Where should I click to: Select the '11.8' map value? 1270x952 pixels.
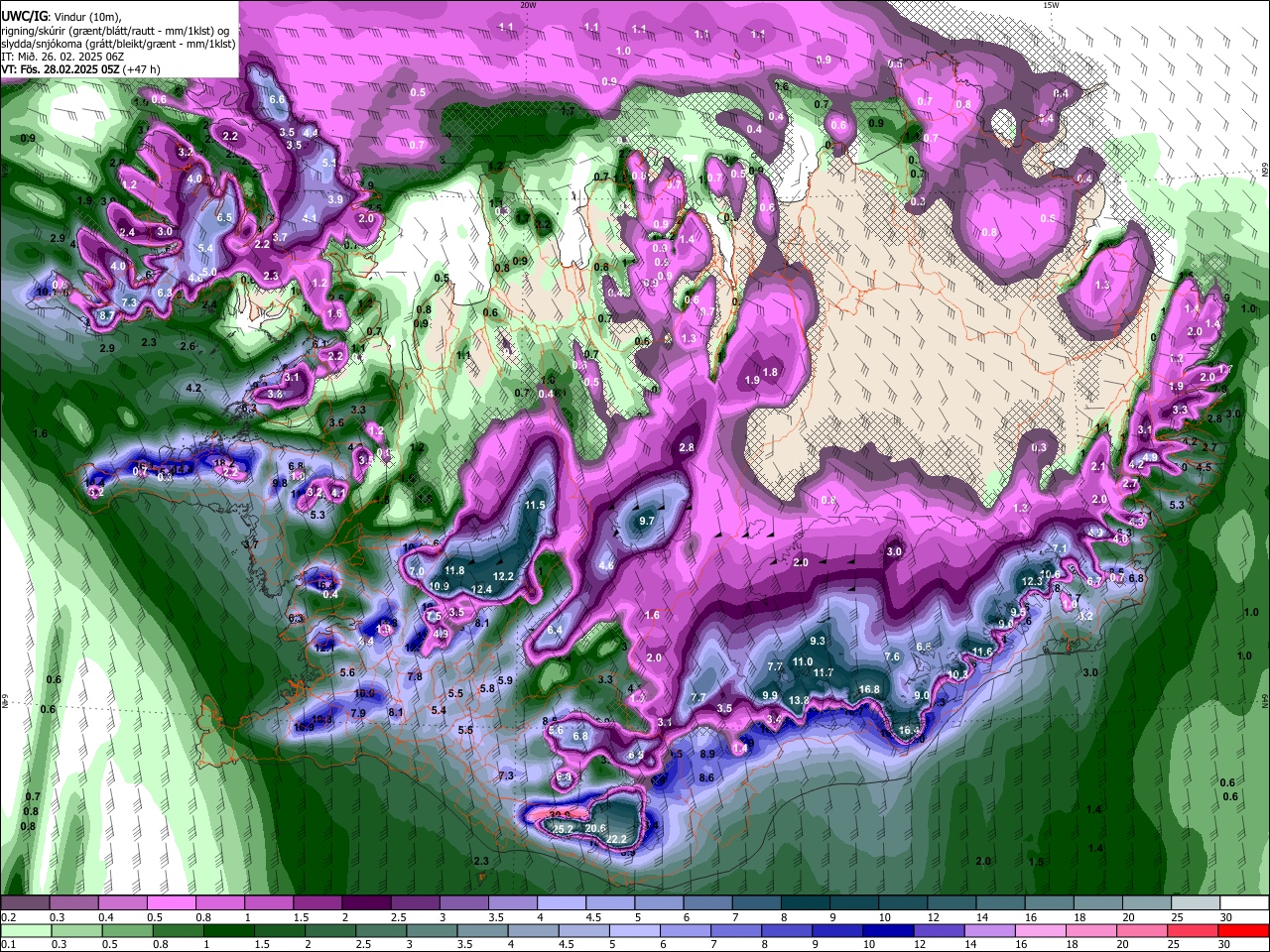454,570
